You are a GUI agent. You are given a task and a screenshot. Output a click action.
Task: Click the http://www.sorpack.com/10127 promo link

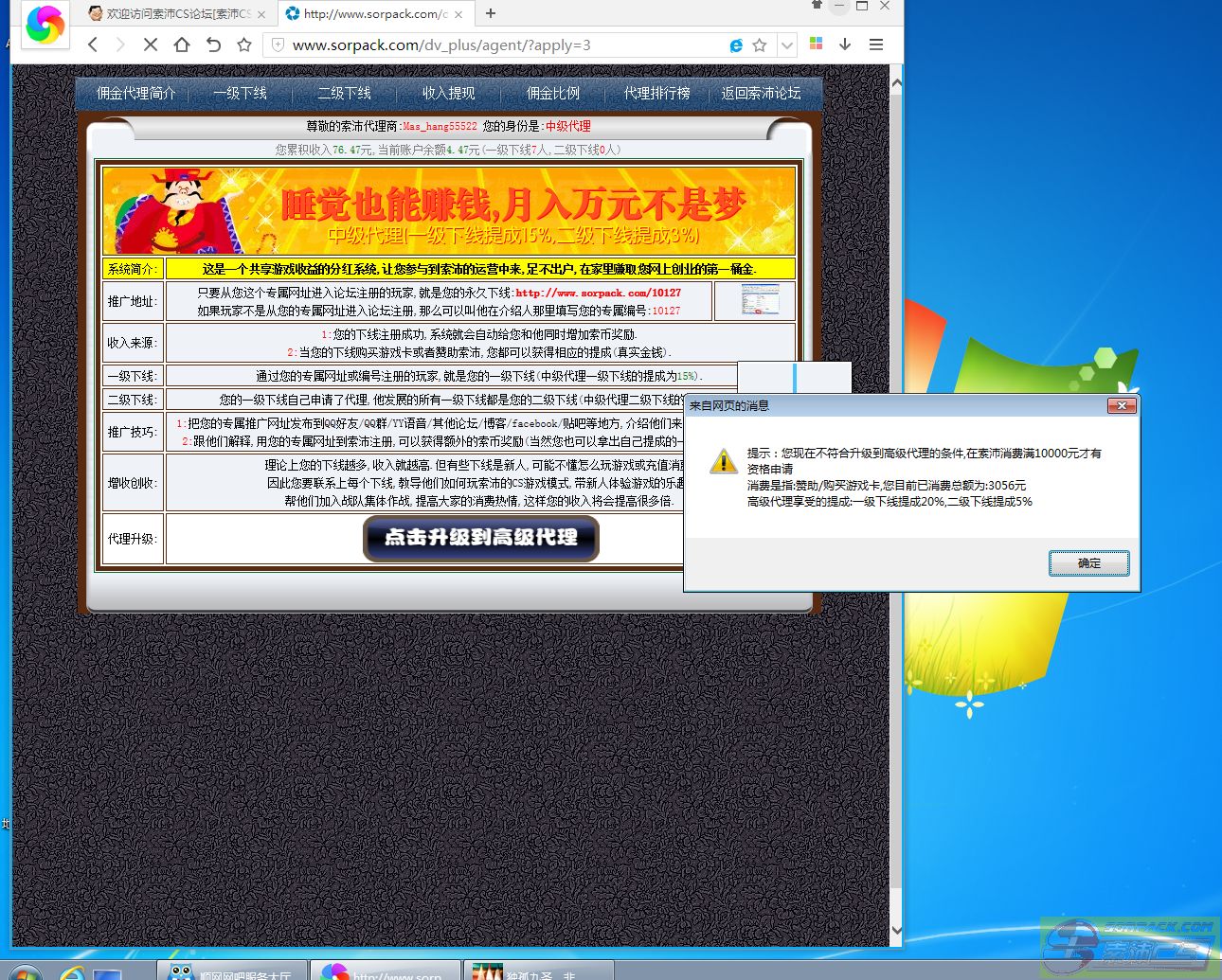coord(598,293)
